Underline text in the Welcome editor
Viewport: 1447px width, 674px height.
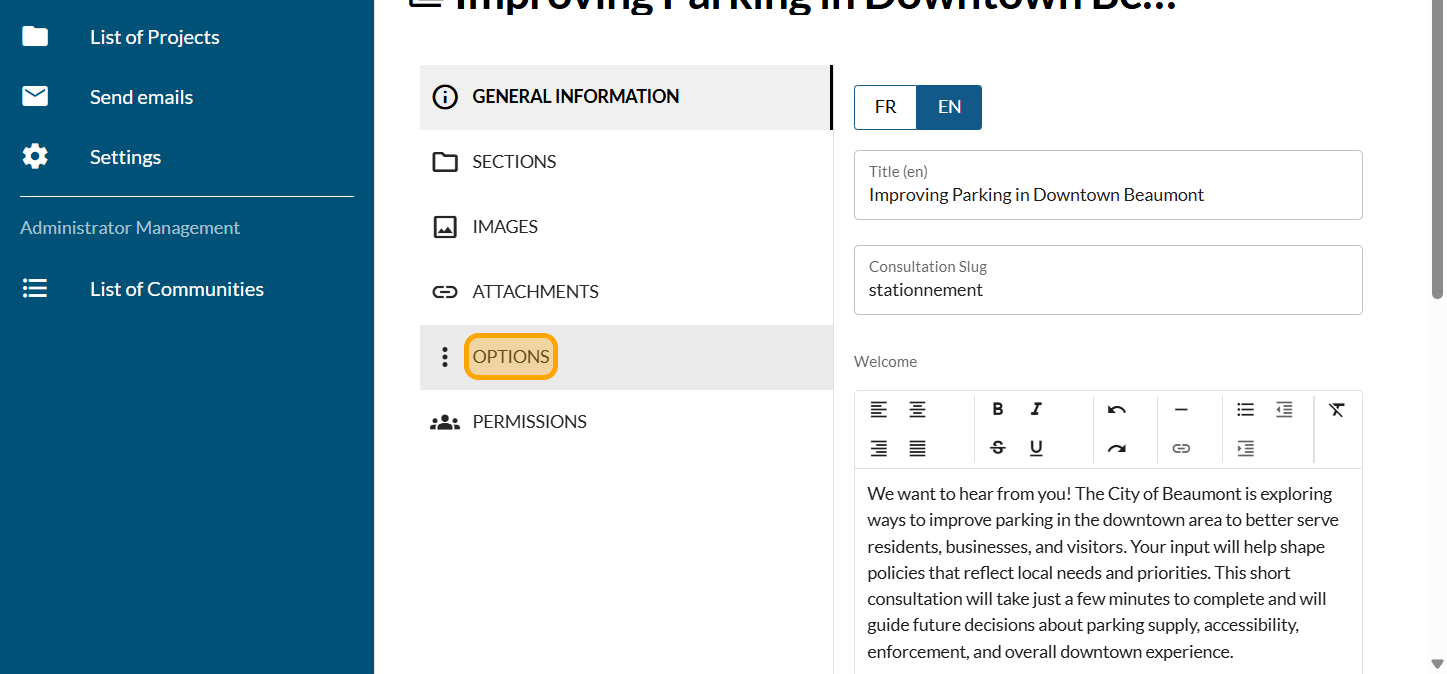(1036, 448)
